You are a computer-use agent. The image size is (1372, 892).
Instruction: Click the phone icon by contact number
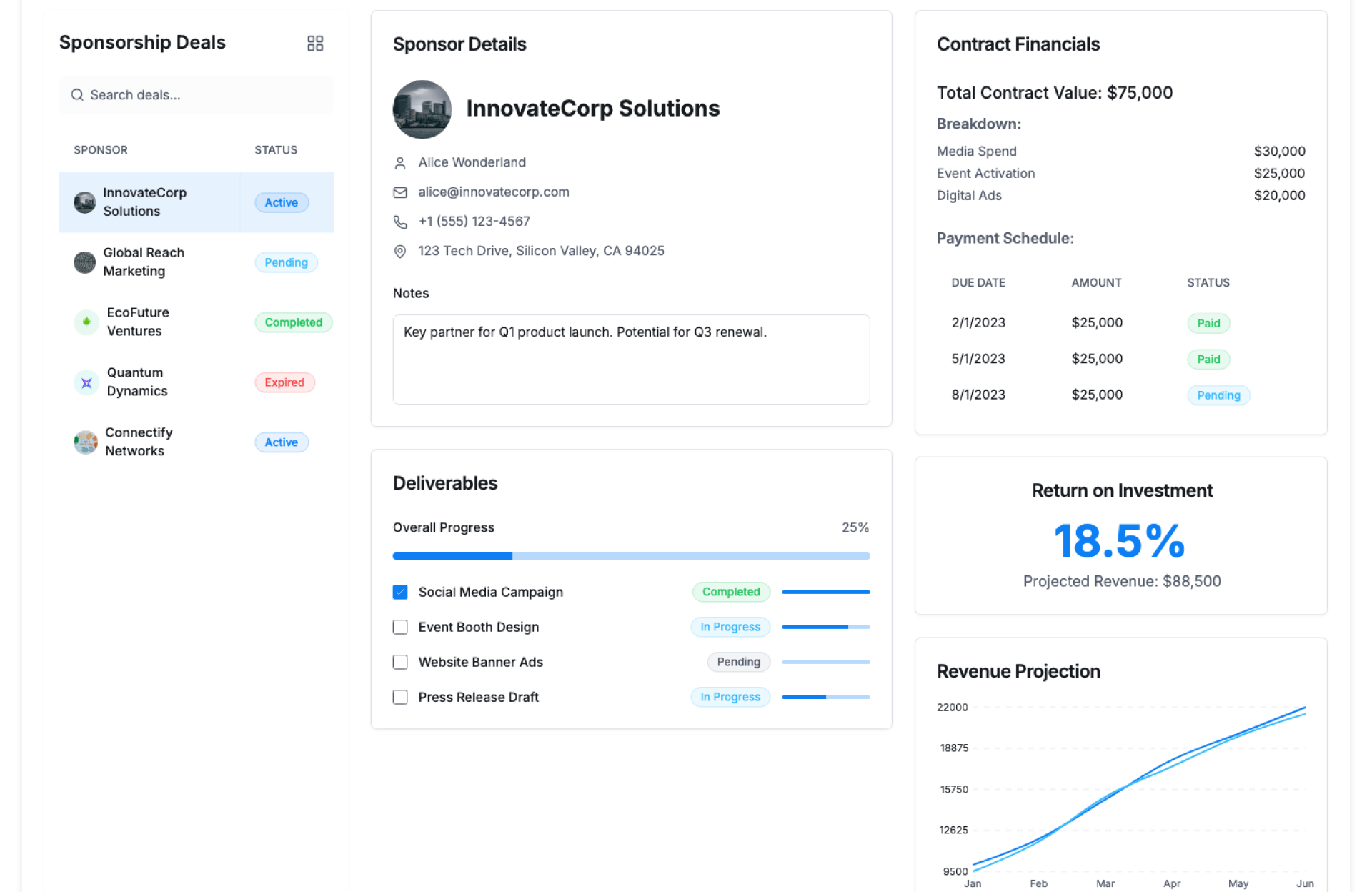tap(400, 222)
